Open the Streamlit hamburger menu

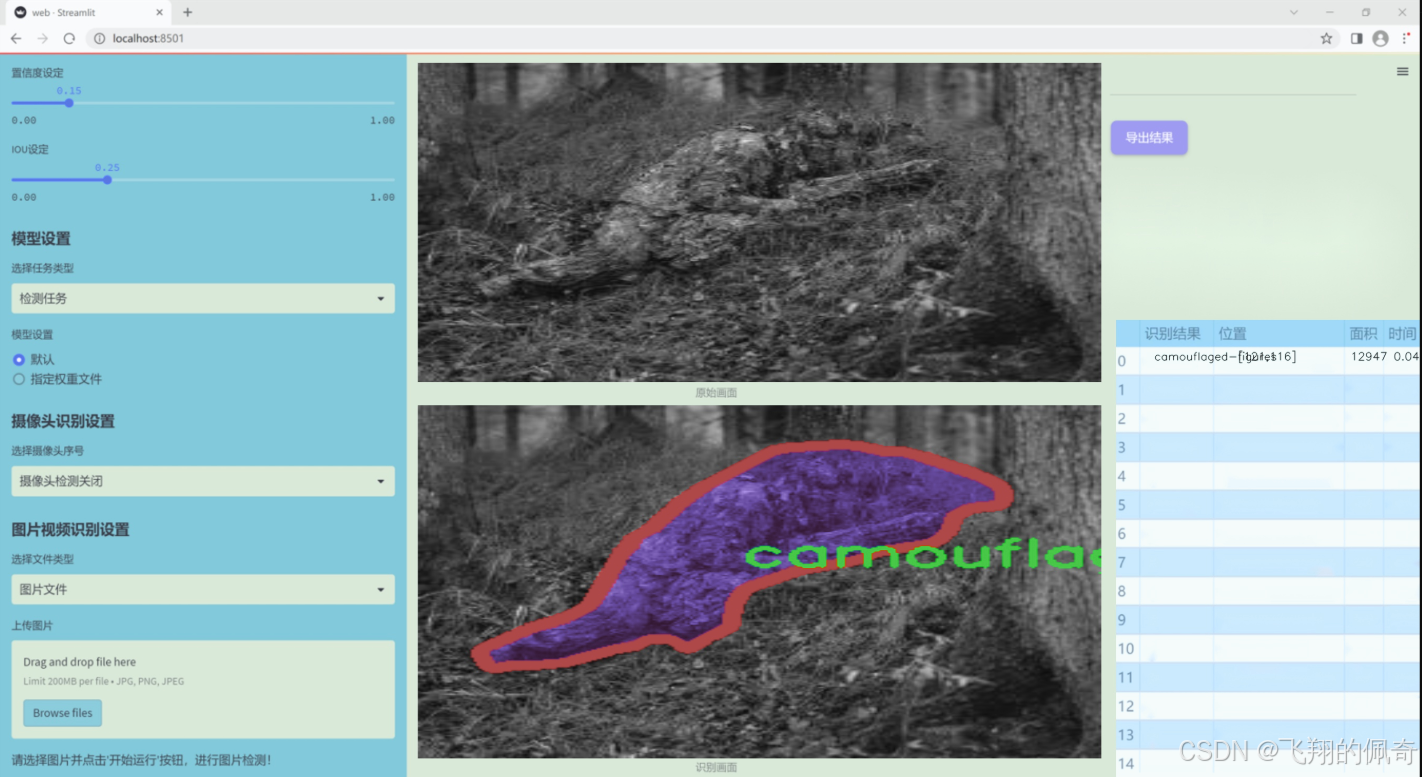[x=1403, y=72]
